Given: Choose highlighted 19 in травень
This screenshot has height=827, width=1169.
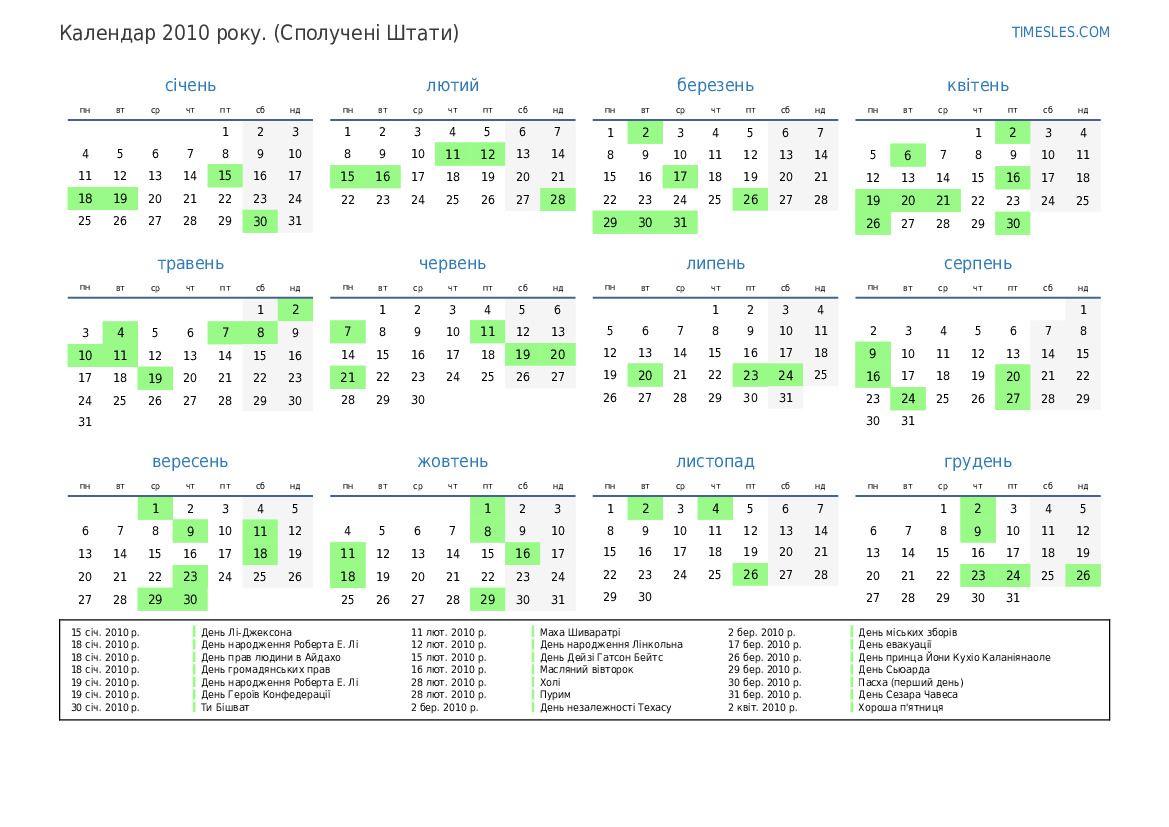Looking at the screenshot, I should click(x=155, y=378).
